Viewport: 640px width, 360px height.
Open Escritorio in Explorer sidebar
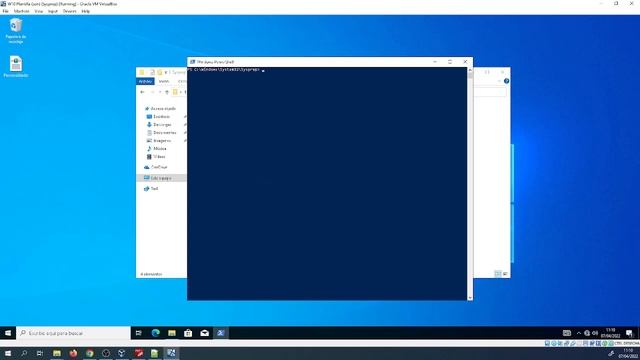158,117
